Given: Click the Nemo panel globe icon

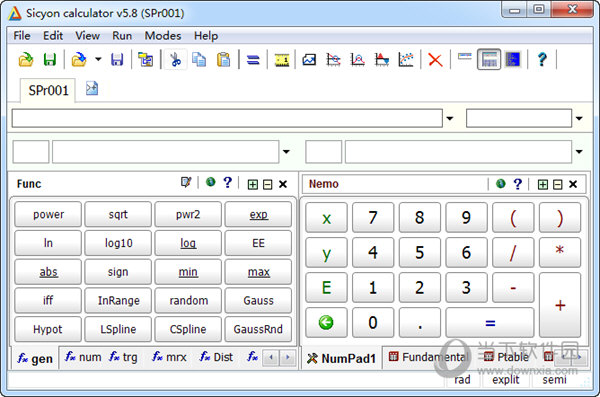Looking at the screenshot, I should [x=501, y=184].
